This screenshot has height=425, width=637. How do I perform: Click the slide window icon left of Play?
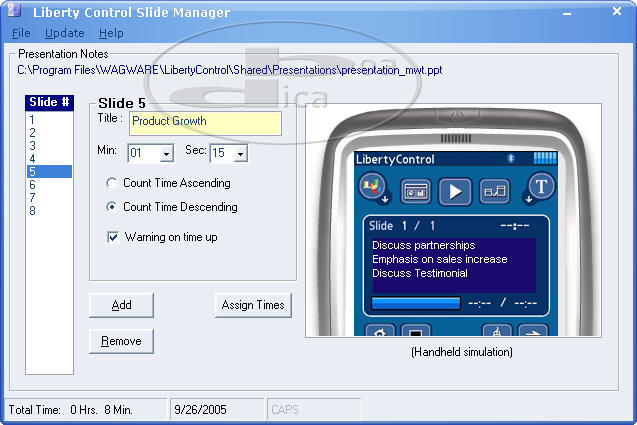point(416,190)
